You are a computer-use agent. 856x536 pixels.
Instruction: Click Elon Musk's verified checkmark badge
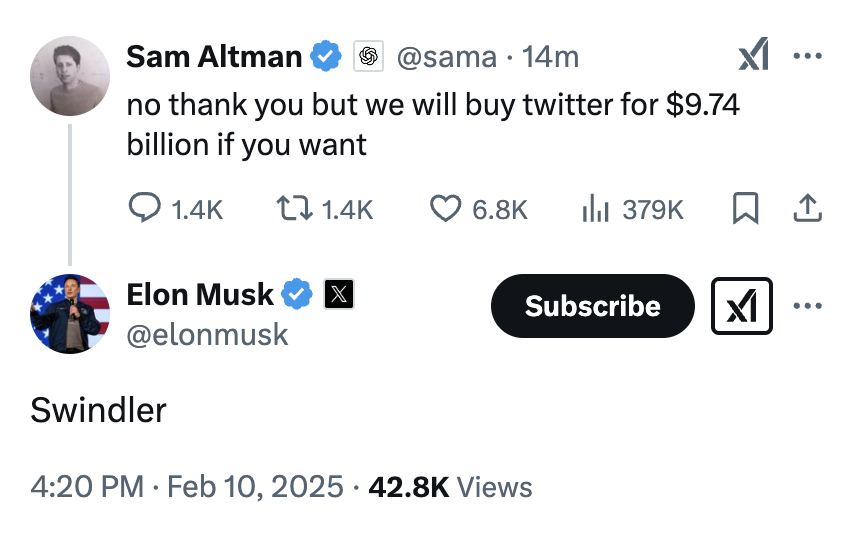pos(296,294)
